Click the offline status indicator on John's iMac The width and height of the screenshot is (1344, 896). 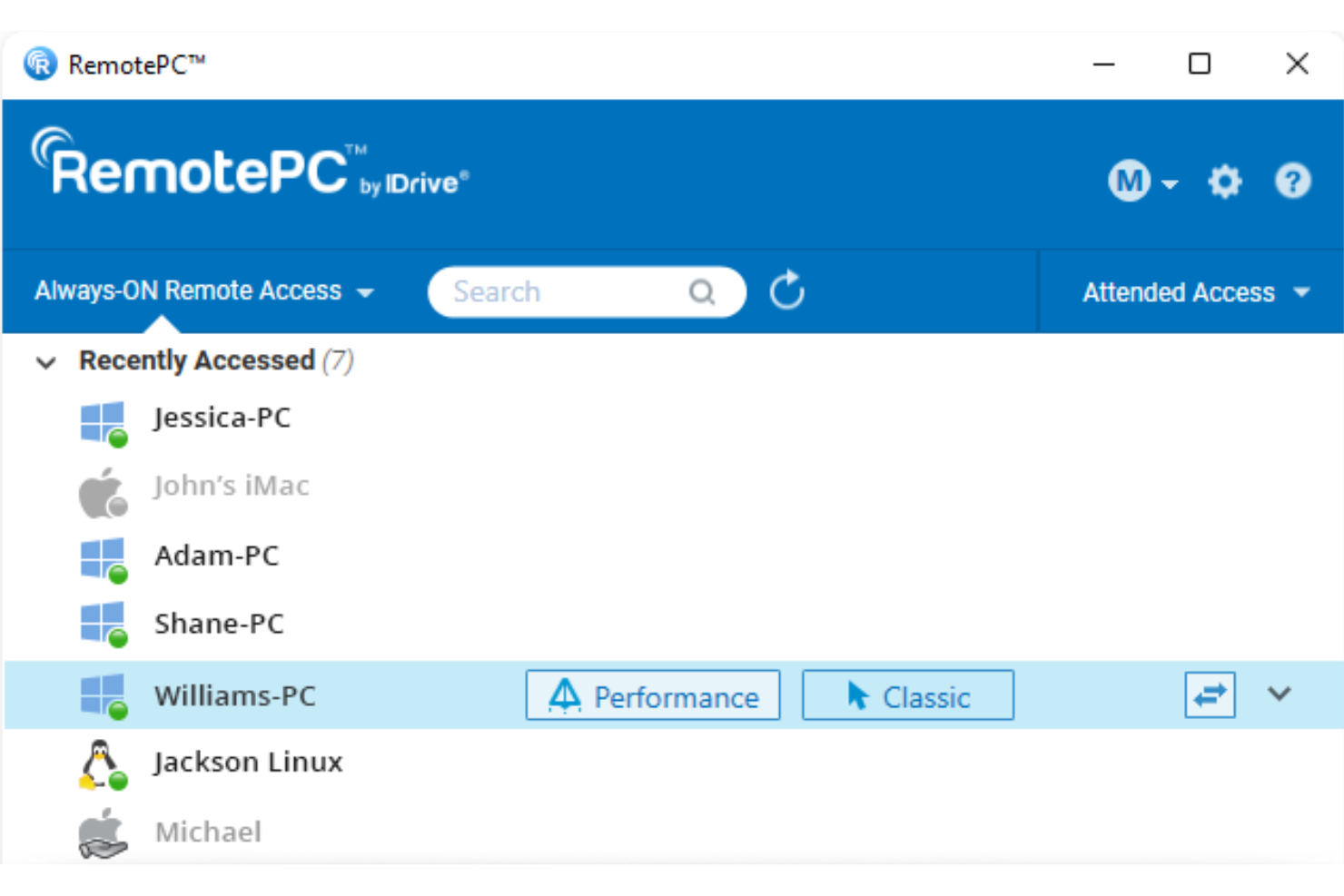[x=118, y=506]
